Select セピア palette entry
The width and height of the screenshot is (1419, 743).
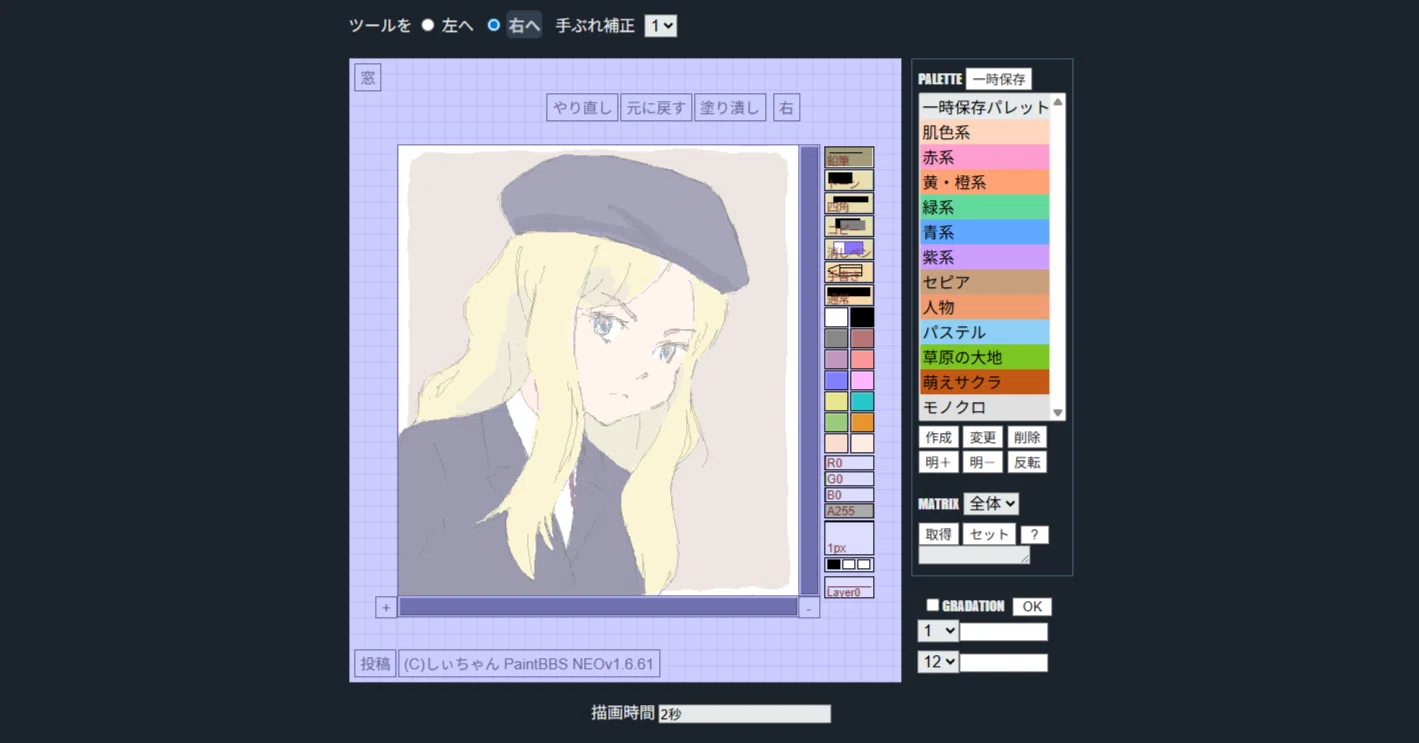[985, 282]
